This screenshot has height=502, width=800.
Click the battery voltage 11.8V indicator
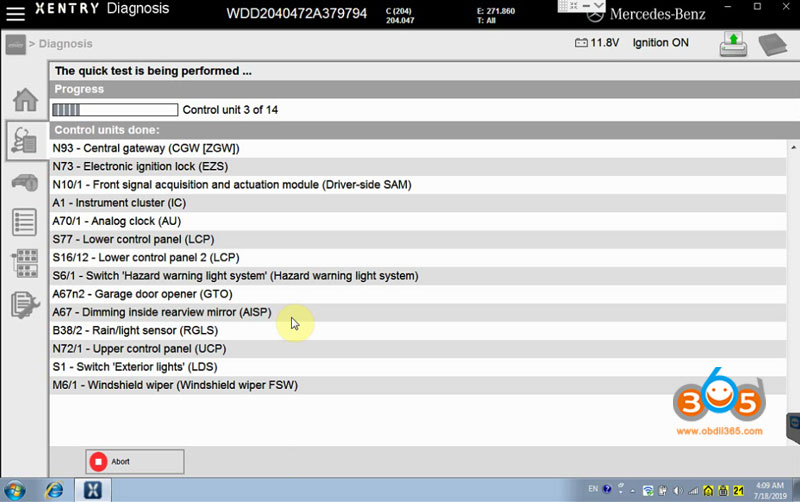coord(597,43)
